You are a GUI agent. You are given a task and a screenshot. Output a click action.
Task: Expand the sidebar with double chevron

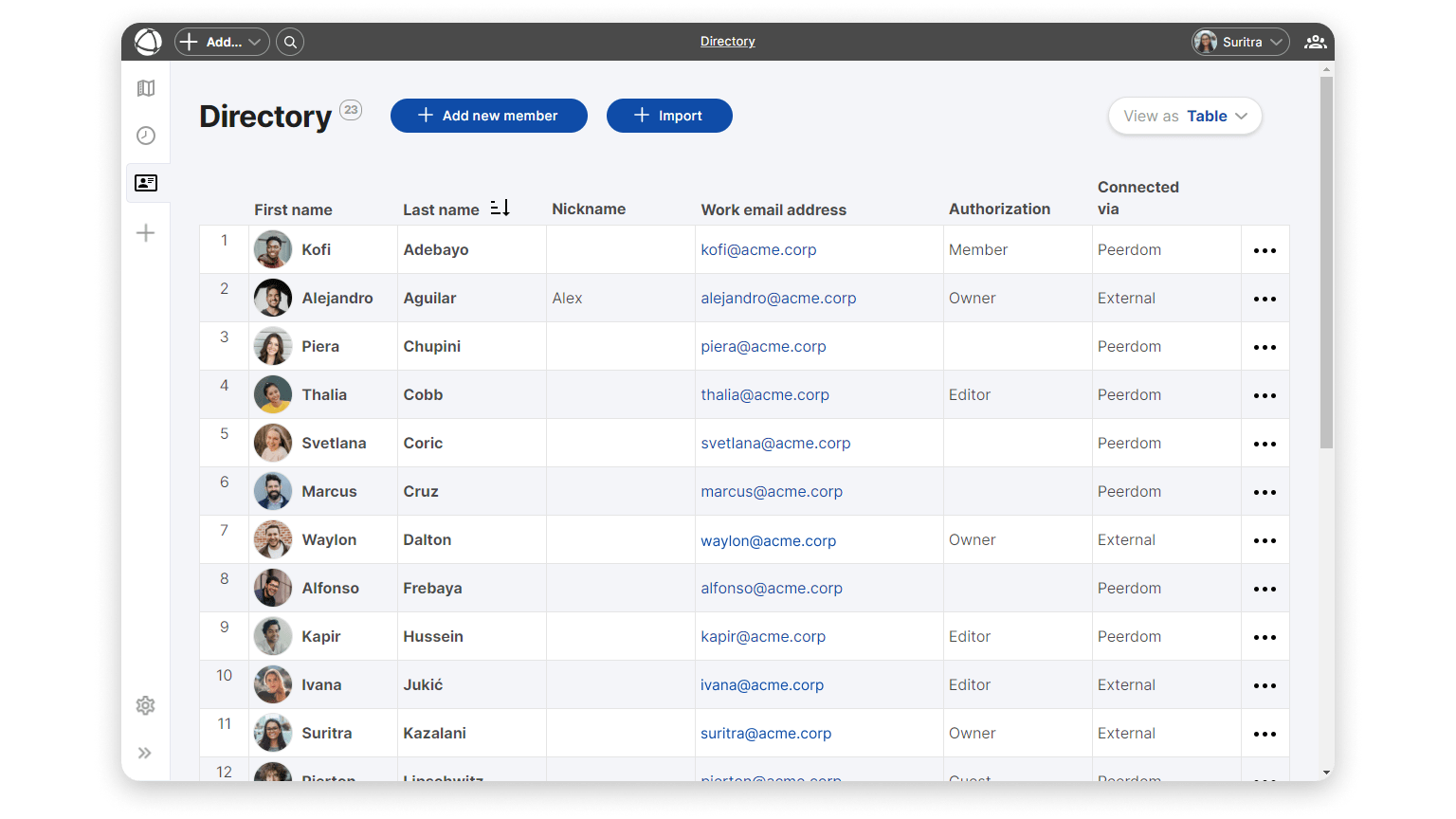(x=145, y=754)
